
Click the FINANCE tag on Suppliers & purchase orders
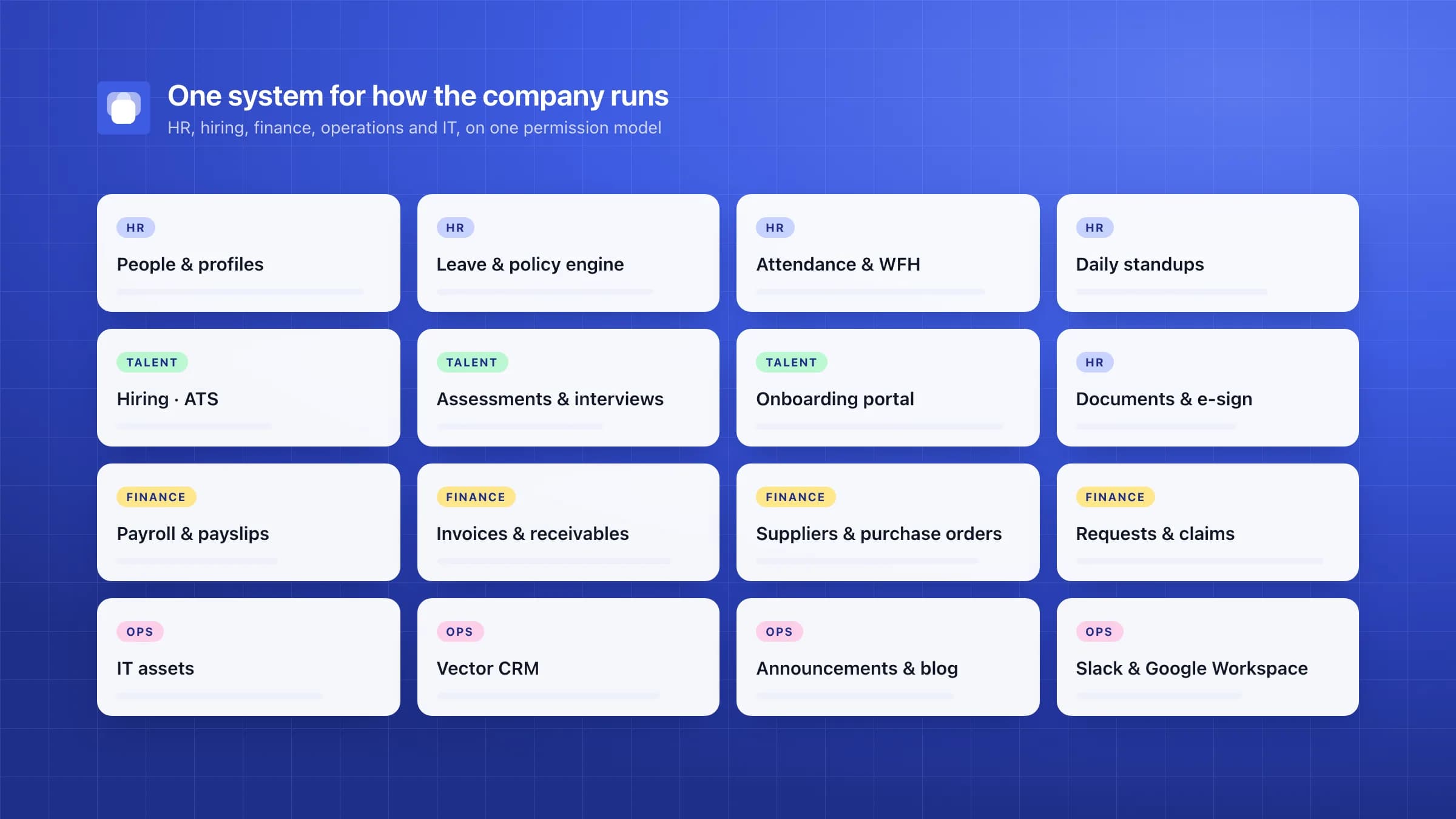click(796, 497)
